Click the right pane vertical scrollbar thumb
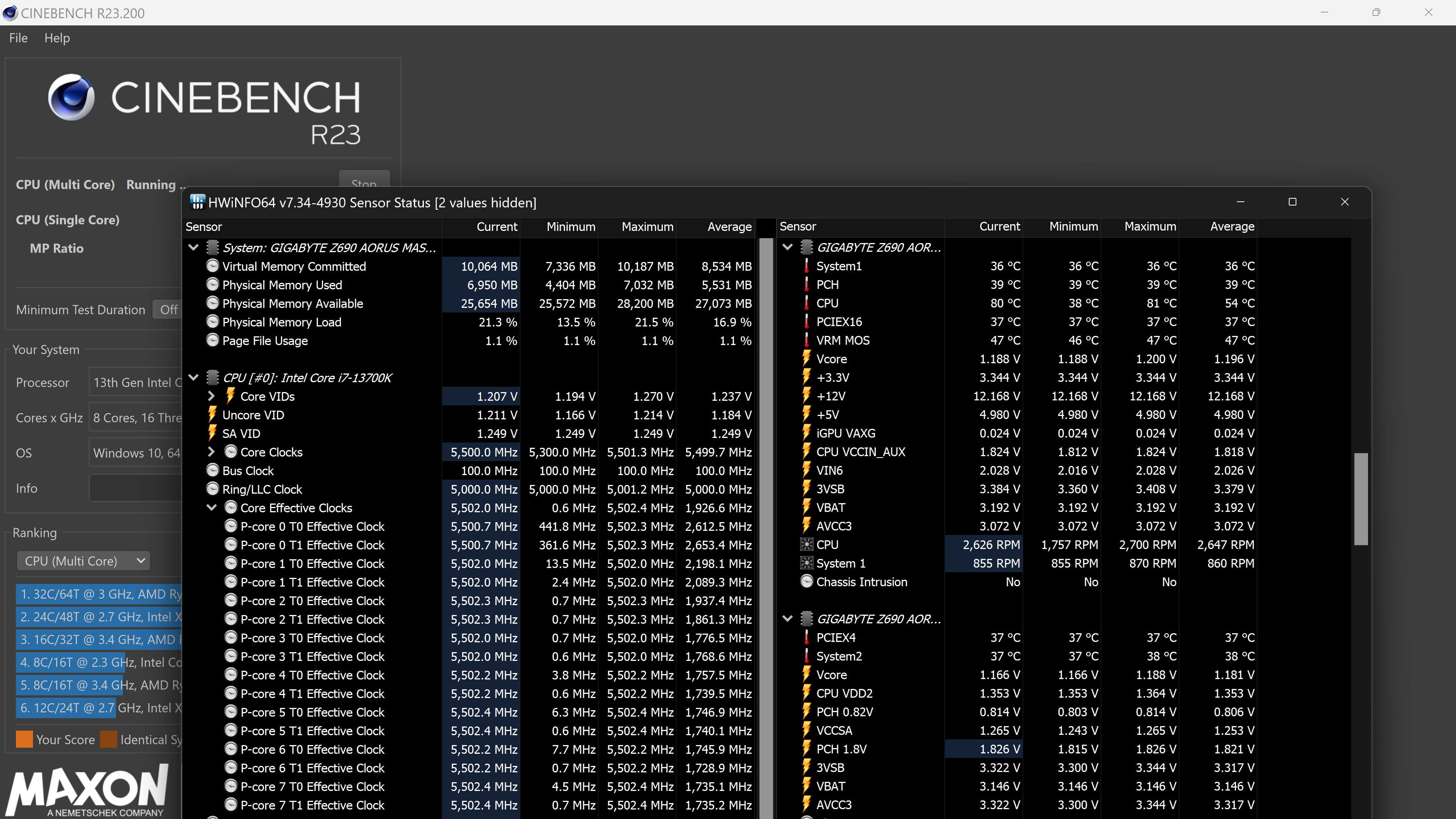Screen dimensions: 1456x819 click(1361, 499)
